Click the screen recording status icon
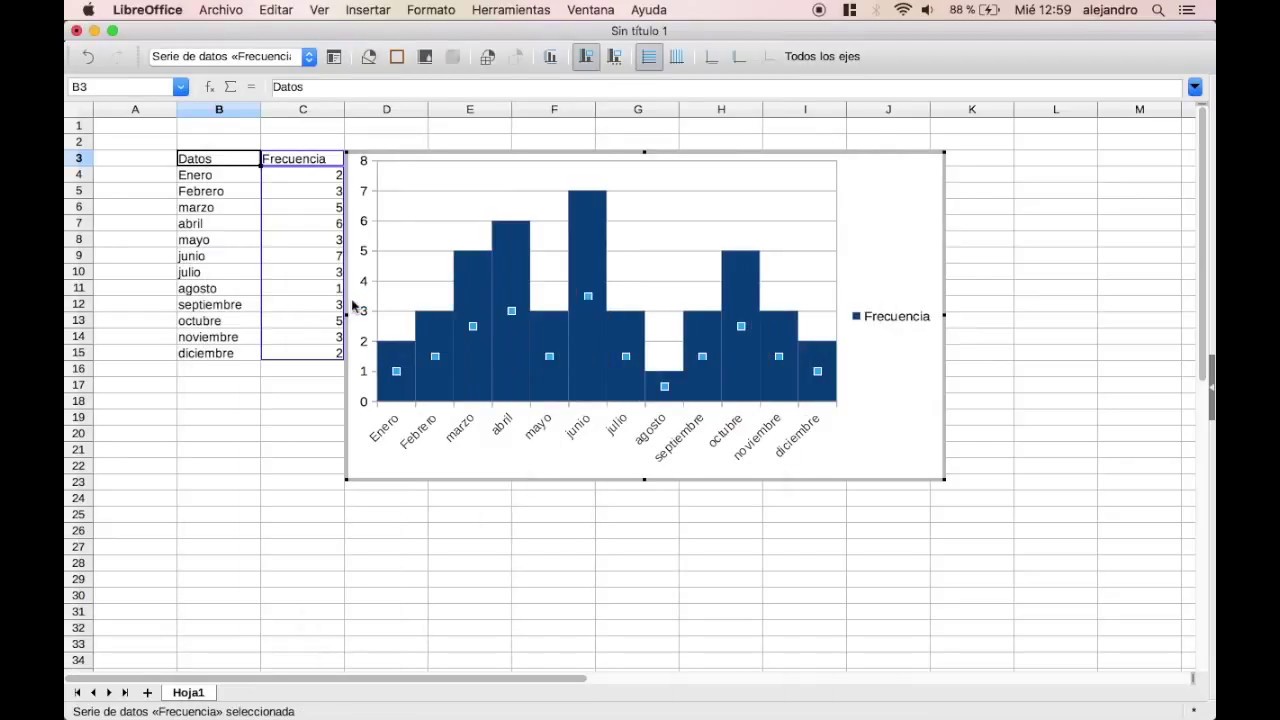Screen dimensions: 1280x720 tap(819, 10)
